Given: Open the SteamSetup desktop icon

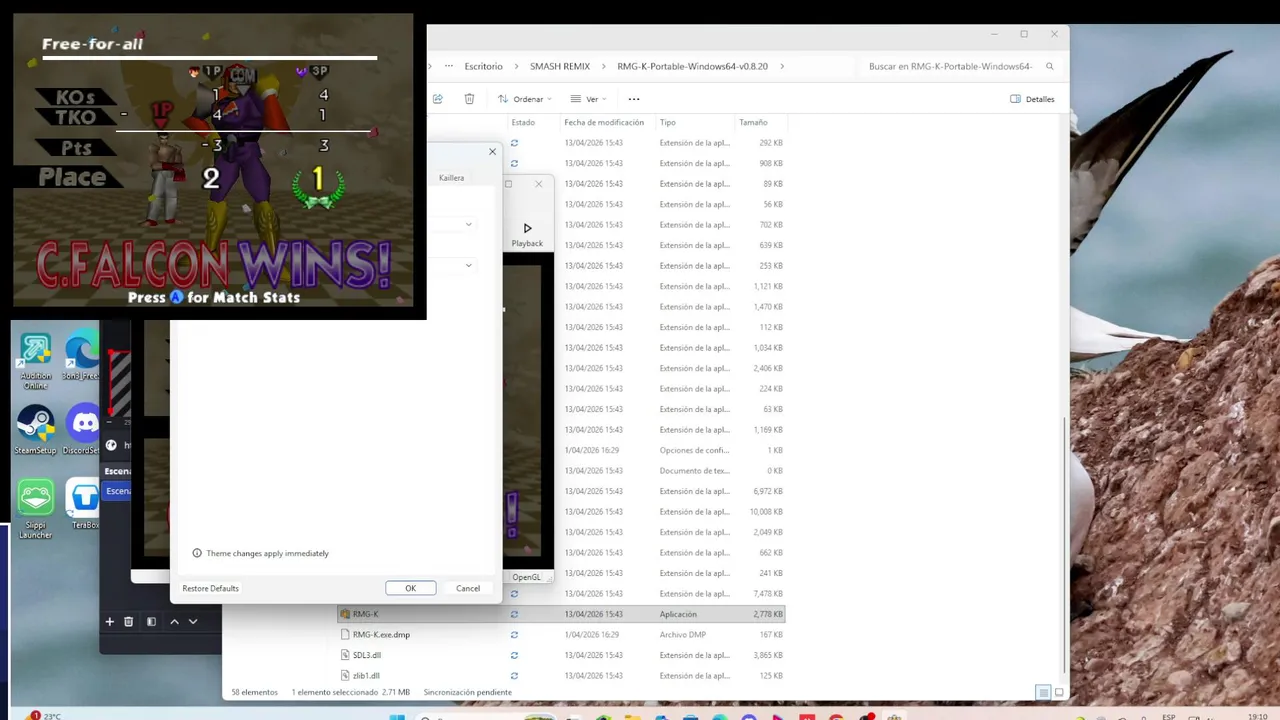Looking at the screenshot, I should click(36, 430).
